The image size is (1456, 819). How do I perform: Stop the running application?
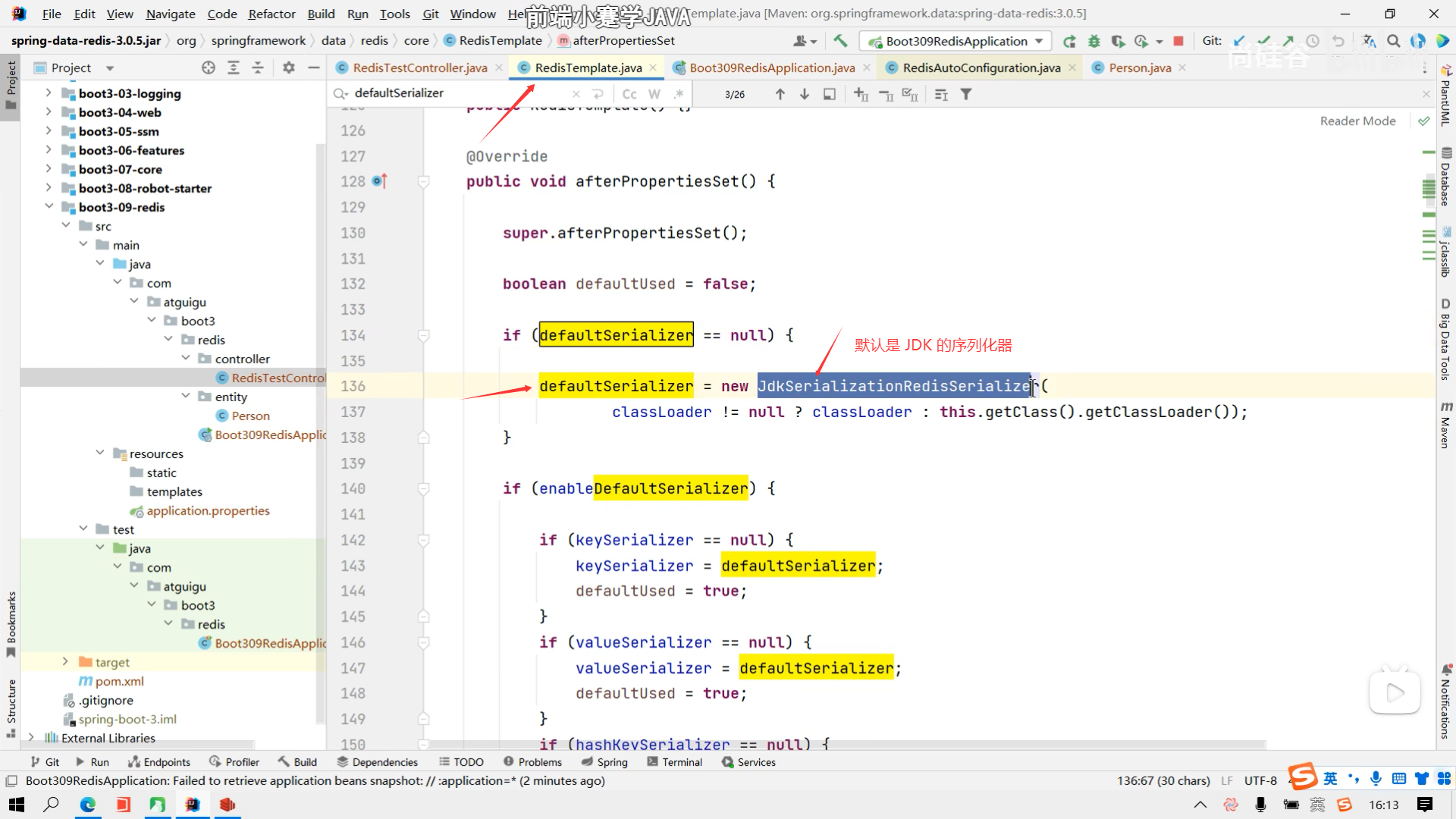(1178, 41)
